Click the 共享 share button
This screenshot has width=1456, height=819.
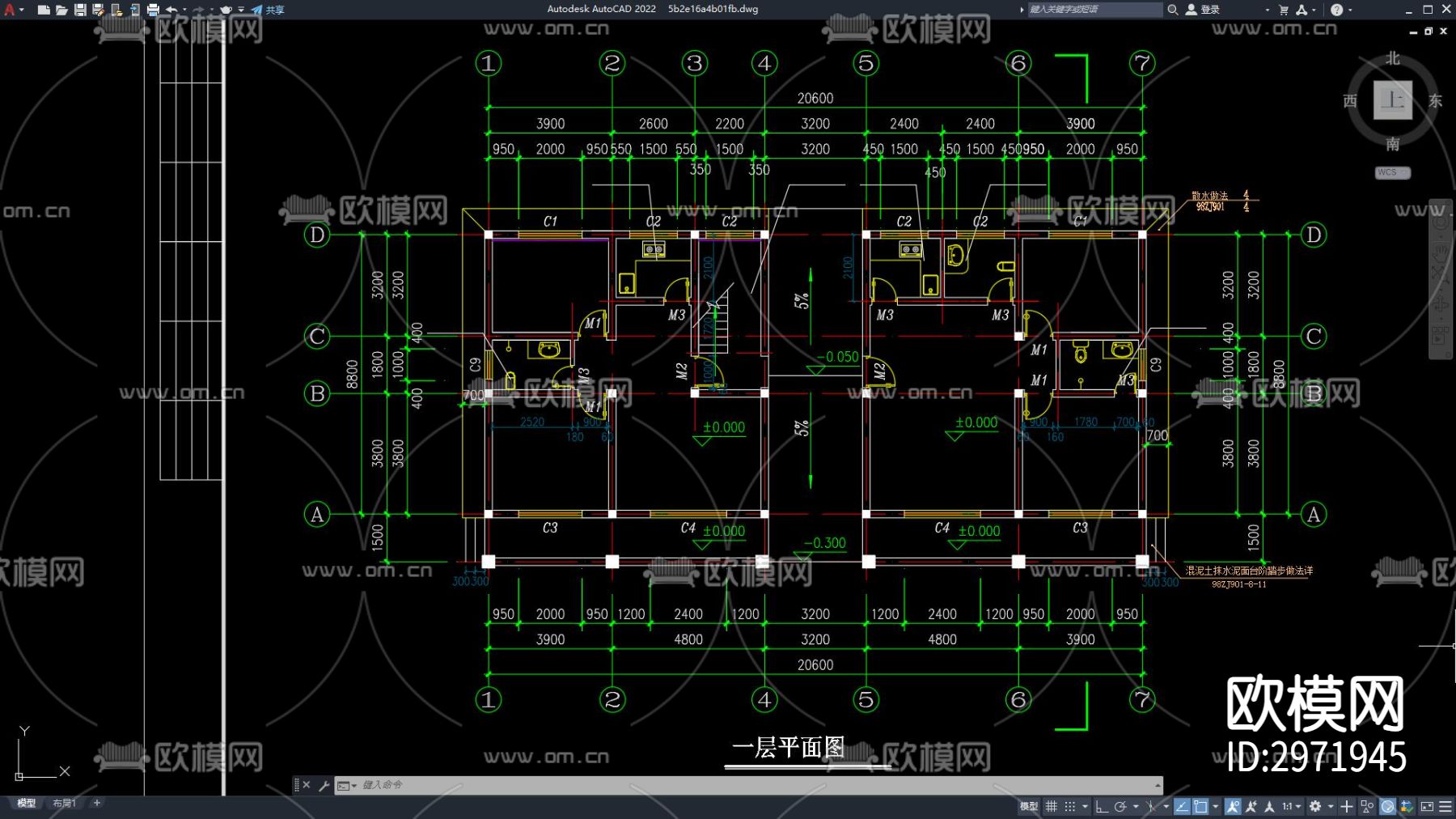273,9
